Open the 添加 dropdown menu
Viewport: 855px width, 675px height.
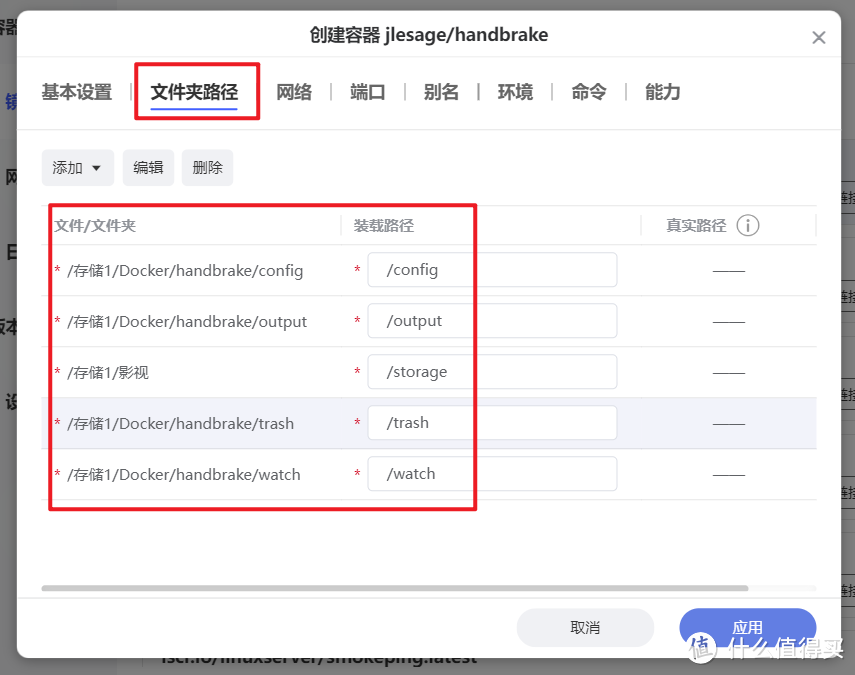tap(77, 167)
